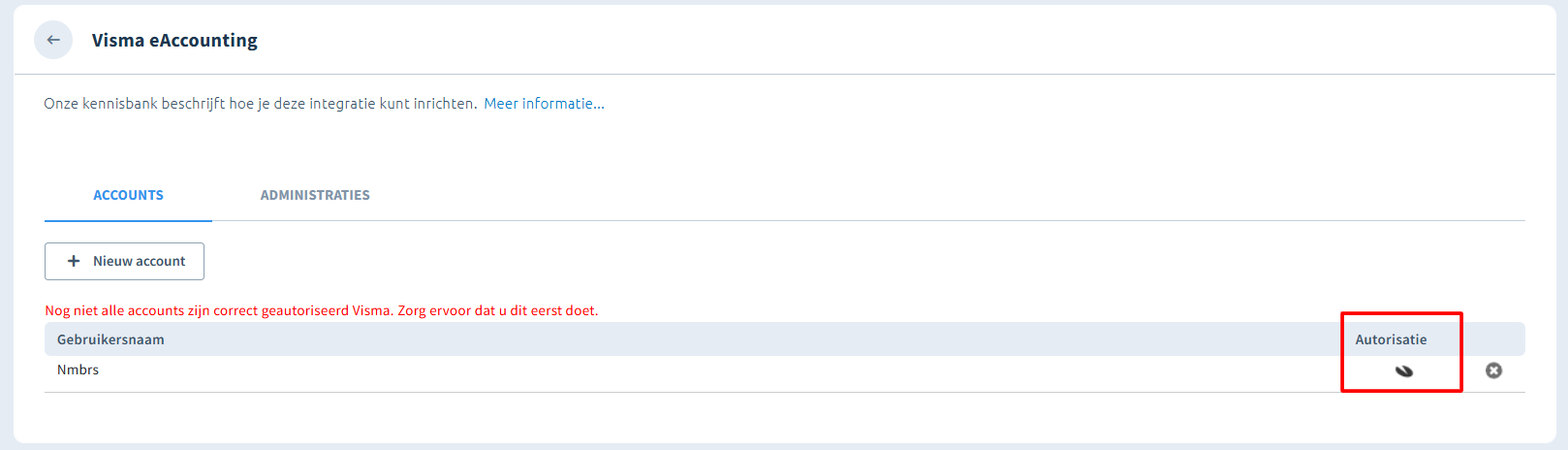The height and width of the screenshot is (450, 1568).
Task: Remove the Nmbrs account with the x icon
Action: [1493, 370]
